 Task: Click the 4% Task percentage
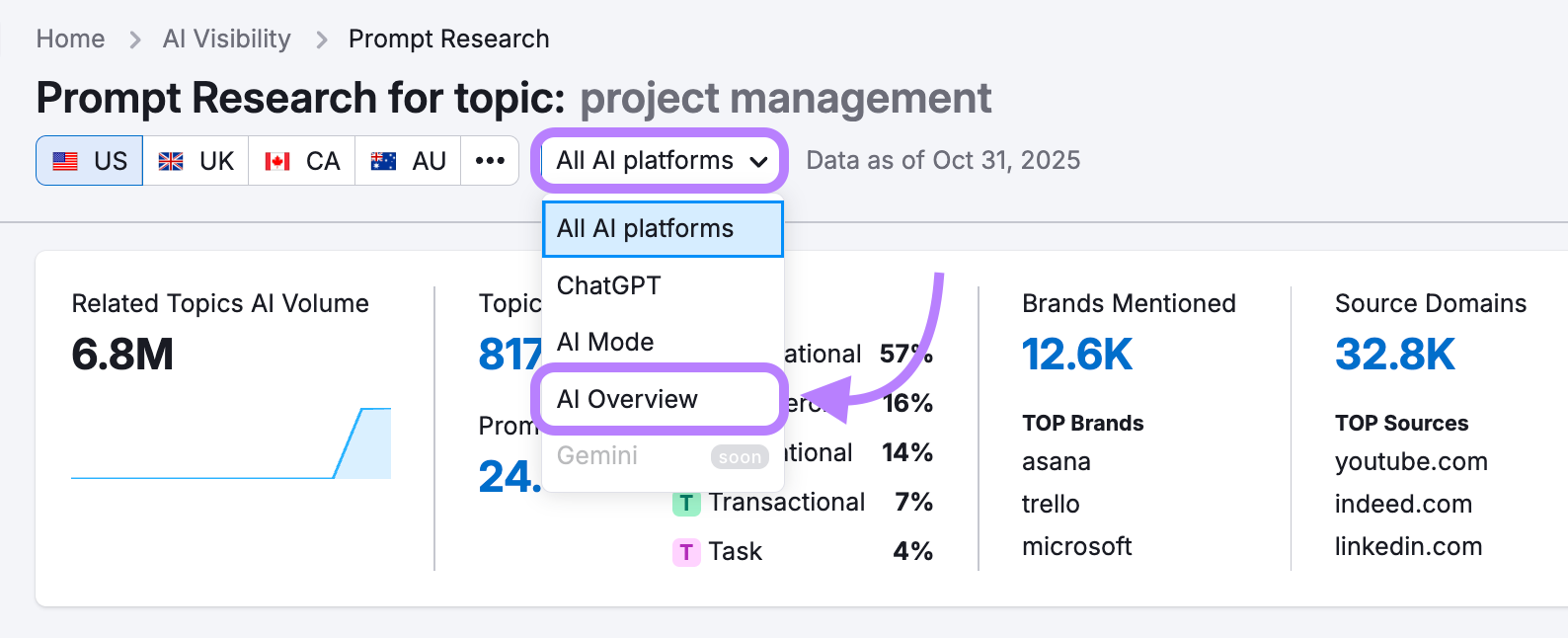point(913,552)
